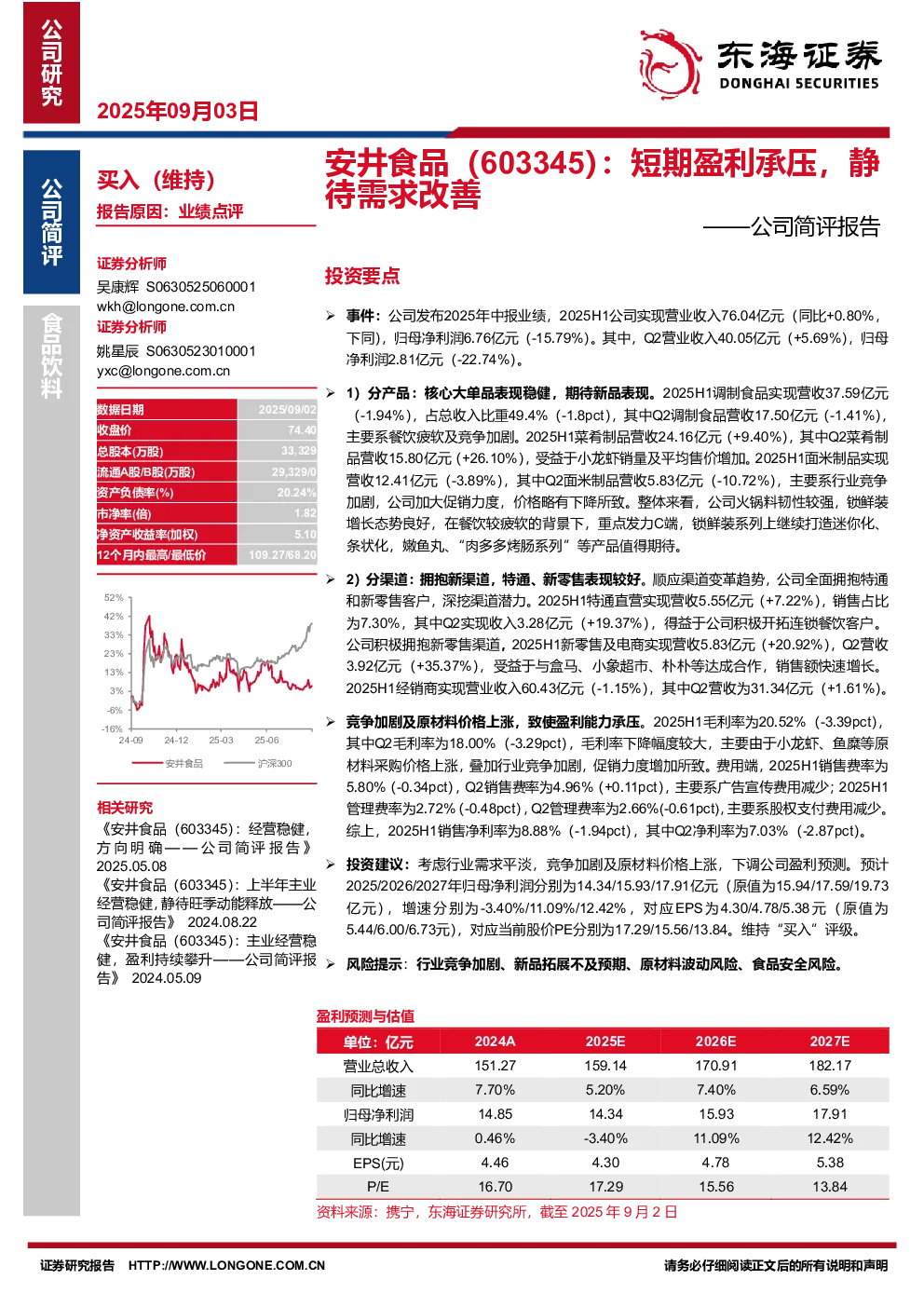This screenshot has width=924, height=1307.
Task: Click the growth value -3.40%
Action: [605, 1138]
